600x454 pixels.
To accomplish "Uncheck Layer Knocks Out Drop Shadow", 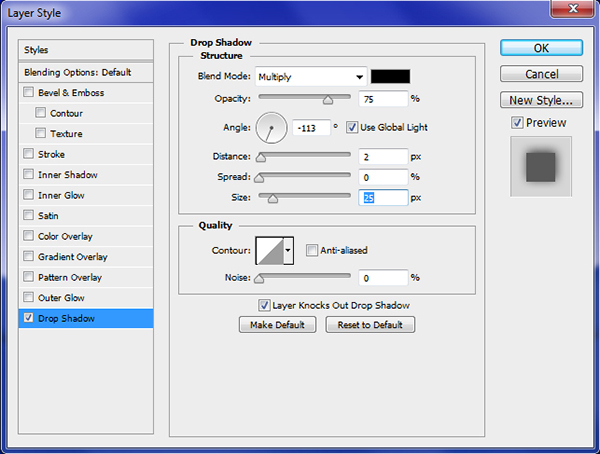I will pos(264,305).
